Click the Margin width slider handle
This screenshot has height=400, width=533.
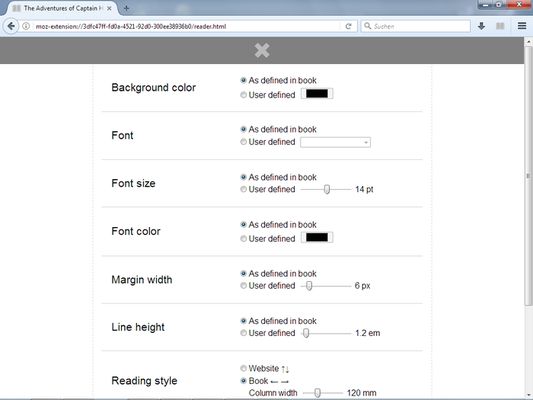click(309, 286)
